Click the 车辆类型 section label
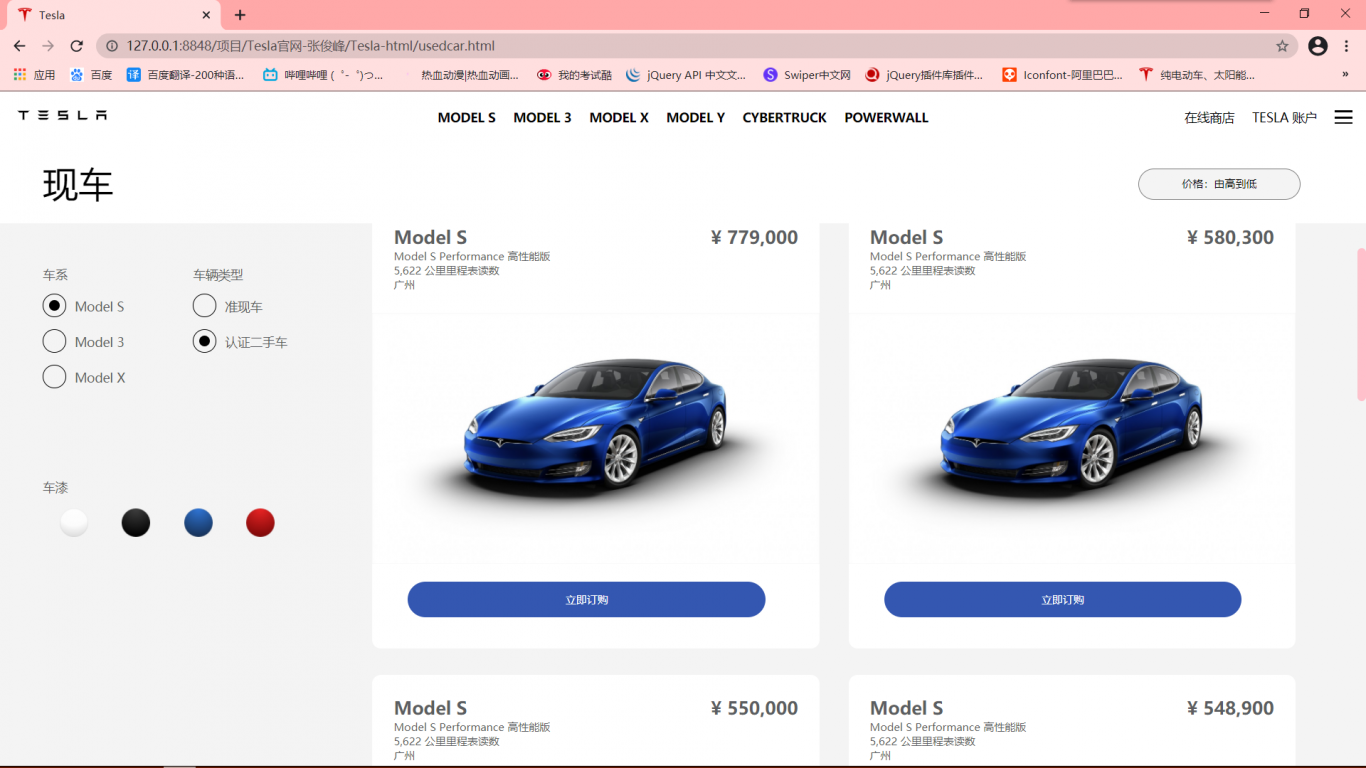 (218, 275)
